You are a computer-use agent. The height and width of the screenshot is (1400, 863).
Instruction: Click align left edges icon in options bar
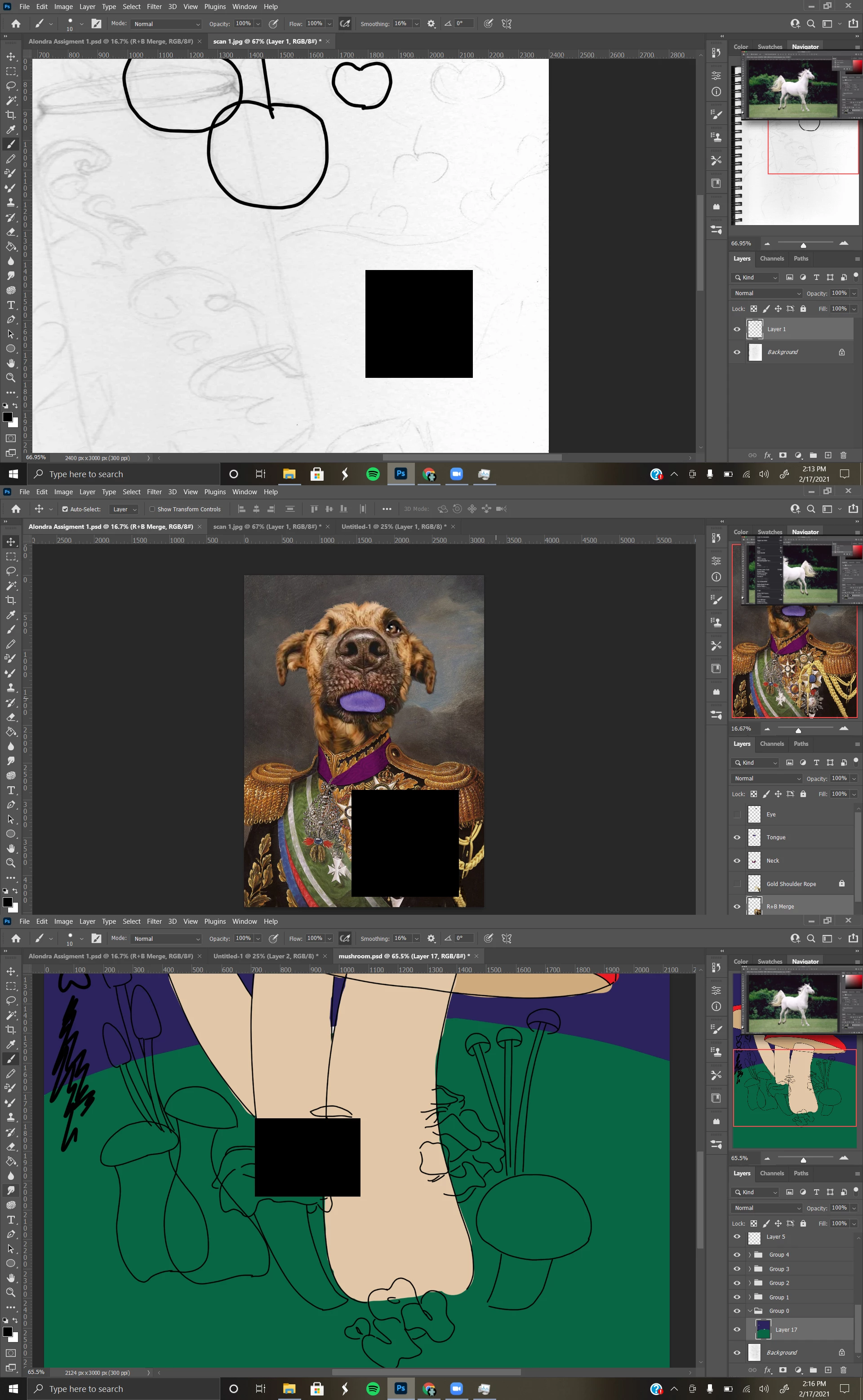[x=241, y=509]
